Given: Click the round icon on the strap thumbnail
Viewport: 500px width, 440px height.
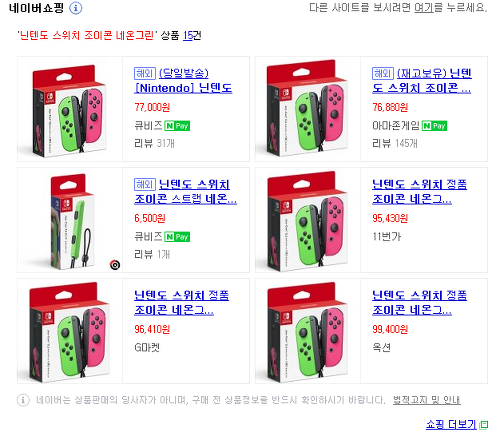Looking at the screenshot, I should click(115, 265).
